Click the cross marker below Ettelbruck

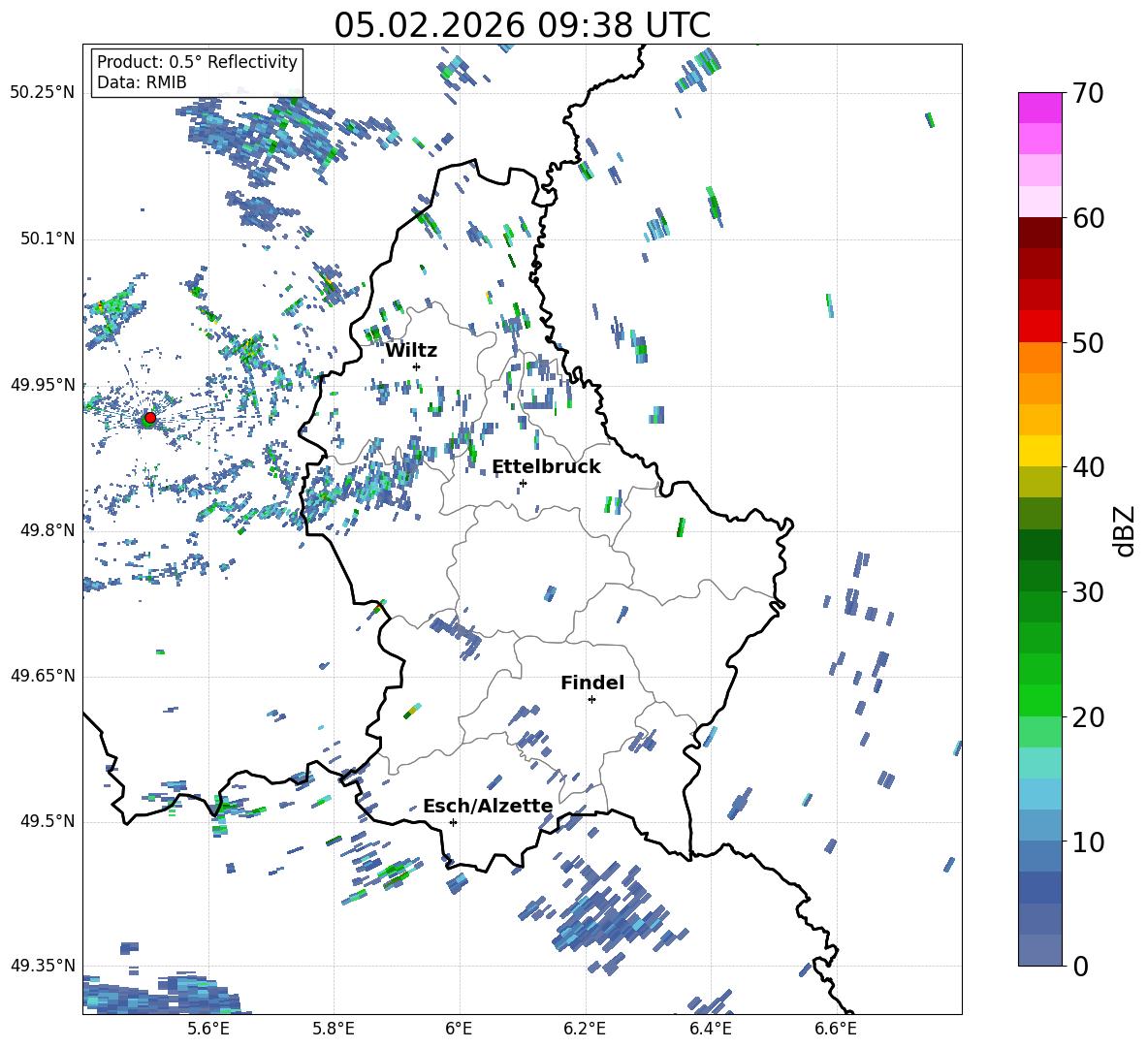pyautogui.click(x=523, y=483)
